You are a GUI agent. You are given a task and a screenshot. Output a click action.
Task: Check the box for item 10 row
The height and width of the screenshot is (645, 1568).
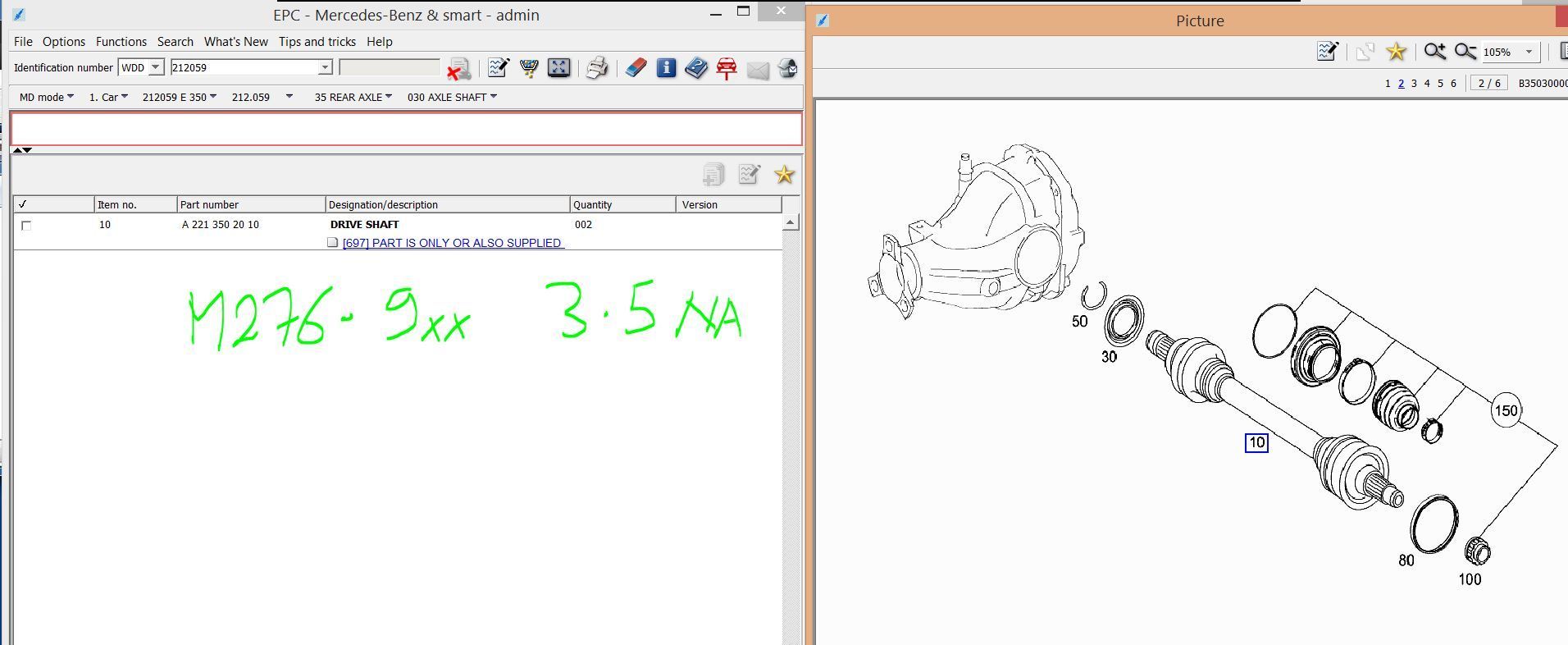(x=26, y=226)
